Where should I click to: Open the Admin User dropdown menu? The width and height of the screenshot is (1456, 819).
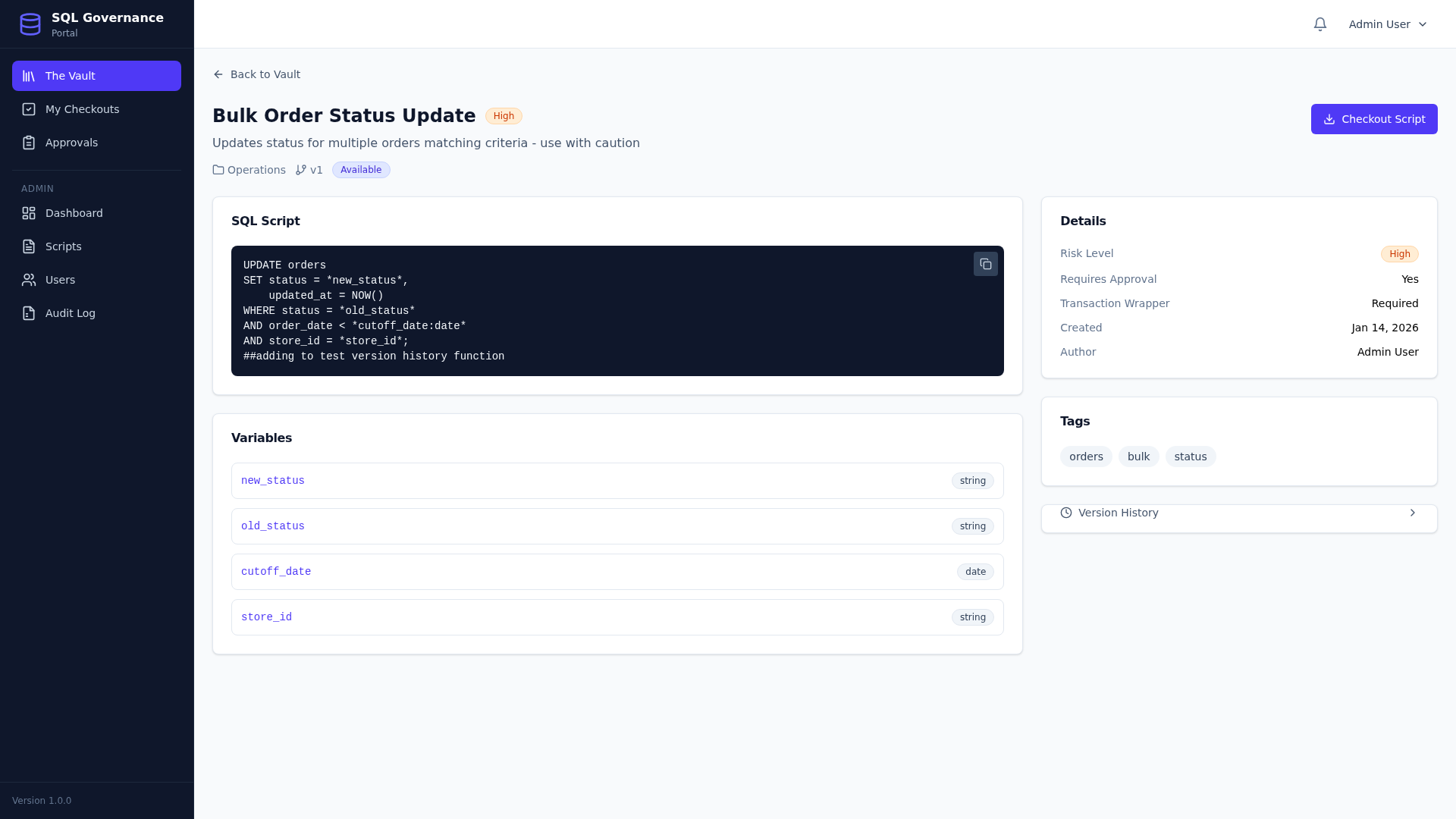tap(1388, 24)
